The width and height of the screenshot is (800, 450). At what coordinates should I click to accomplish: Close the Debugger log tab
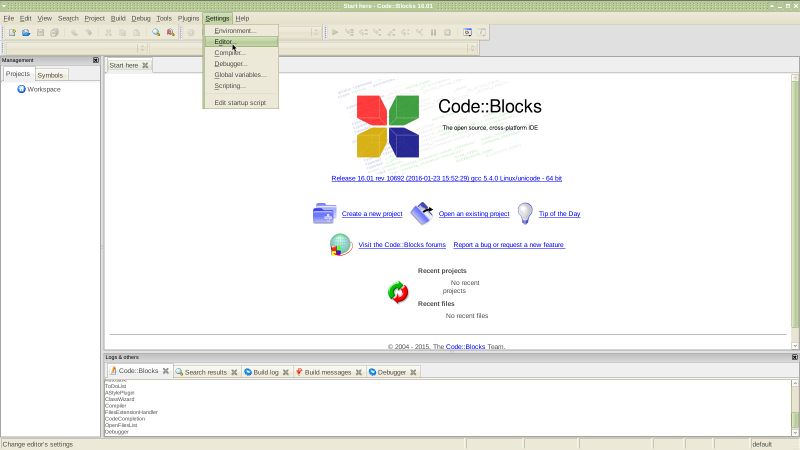point(413,372)
